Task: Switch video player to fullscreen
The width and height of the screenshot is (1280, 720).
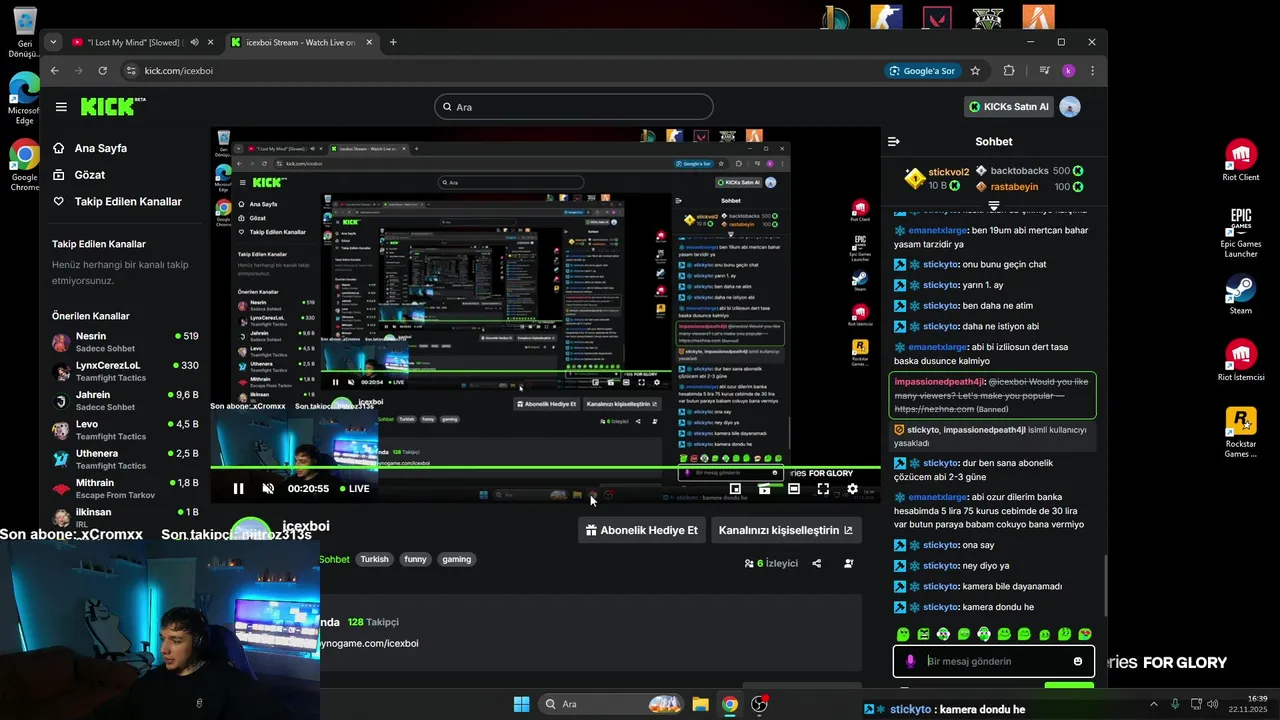Action: pyautogui.click(x=823, y=489)
